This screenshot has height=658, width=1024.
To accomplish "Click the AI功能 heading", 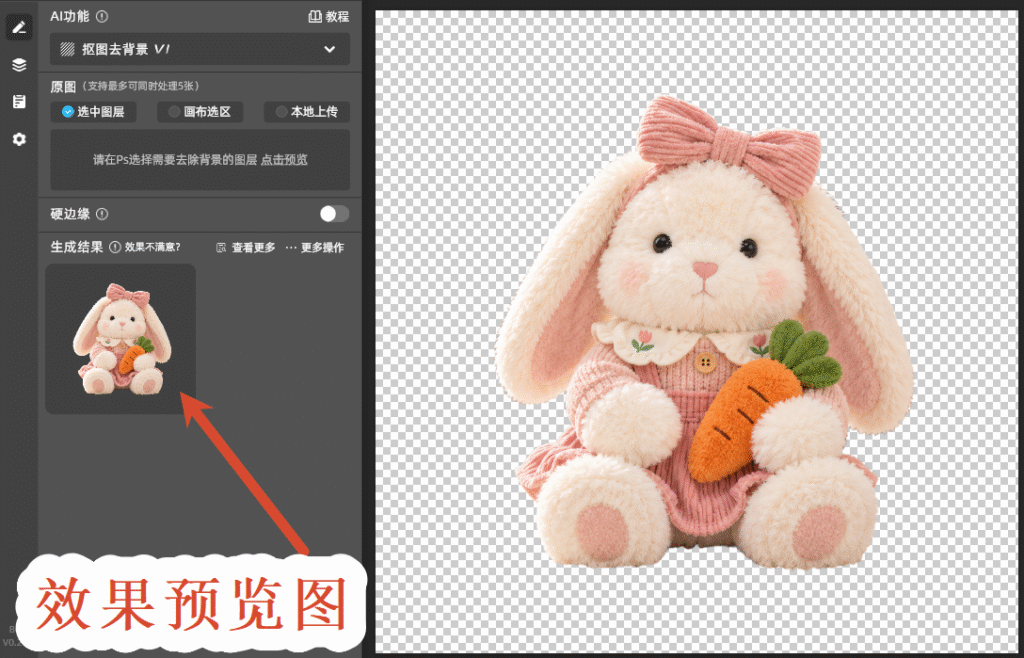I will coord(70,17).
